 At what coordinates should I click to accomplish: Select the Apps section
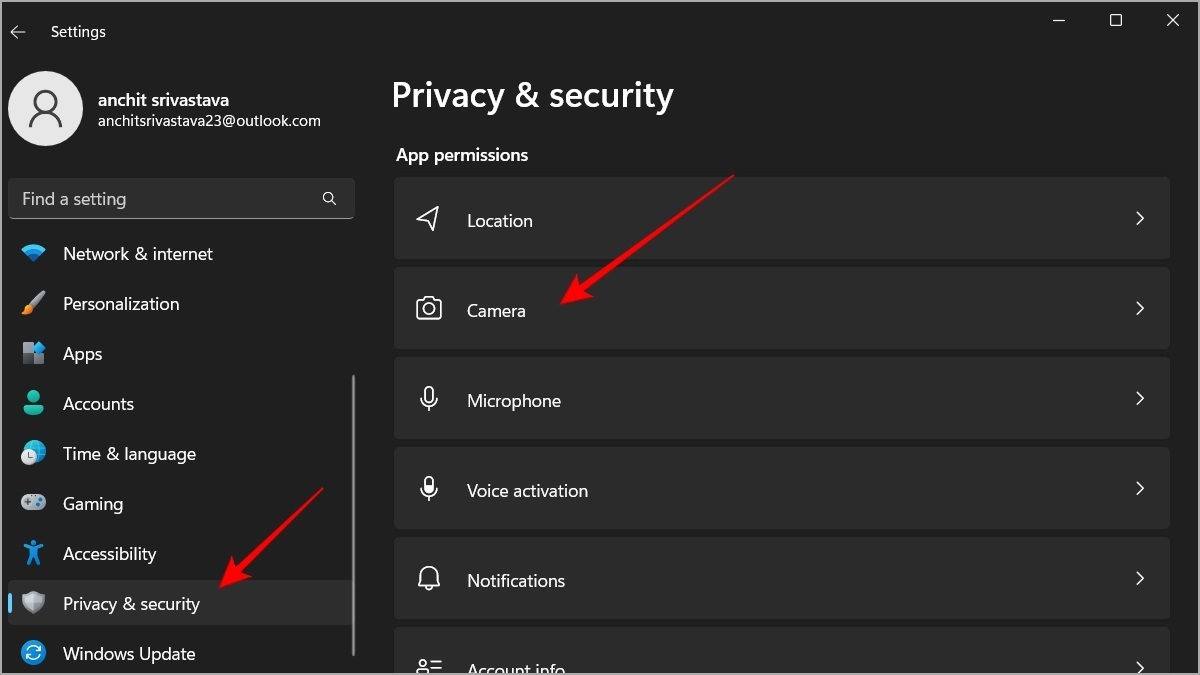[x=83, y=353]
